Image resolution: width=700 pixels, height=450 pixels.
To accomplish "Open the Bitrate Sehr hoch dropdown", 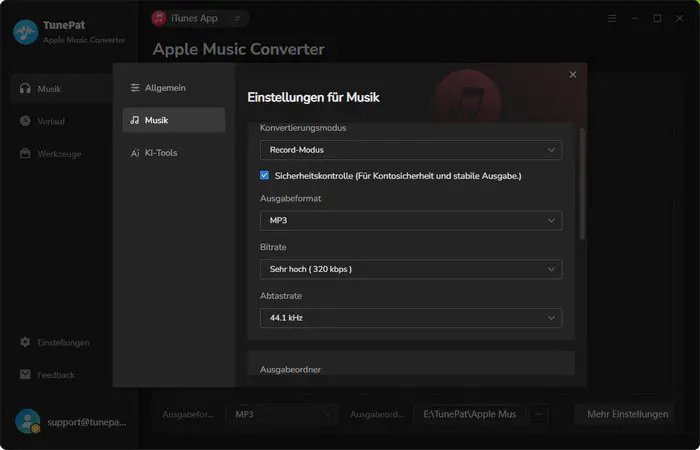I will [x=411, y=269].
